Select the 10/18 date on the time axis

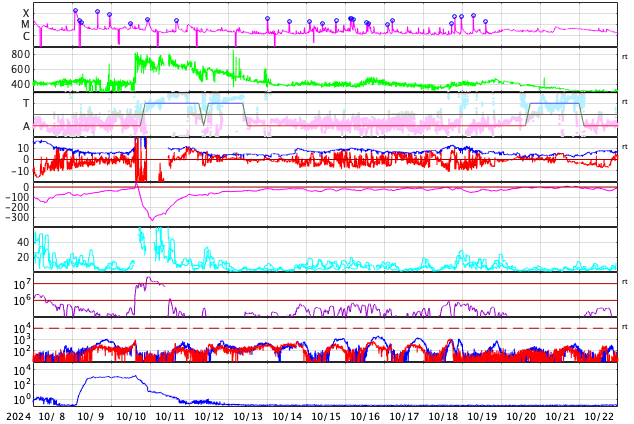coord(444,416)
